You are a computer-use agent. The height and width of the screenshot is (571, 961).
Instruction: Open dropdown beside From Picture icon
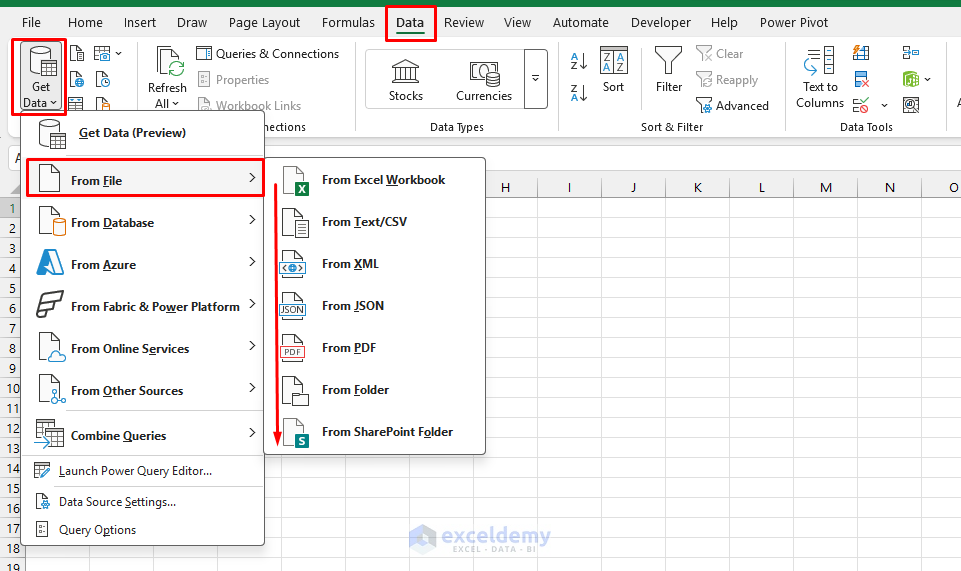(x=118, y=54)
